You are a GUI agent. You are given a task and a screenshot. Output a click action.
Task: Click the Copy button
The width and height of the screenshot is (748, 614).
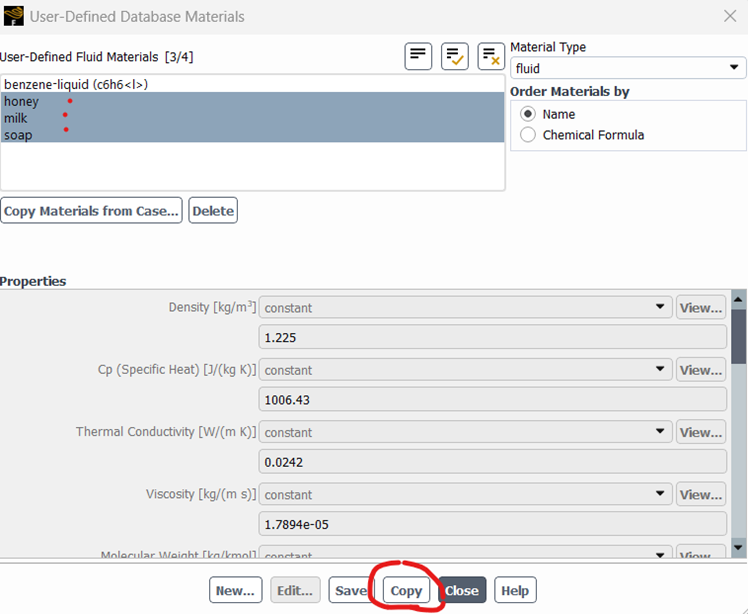pos(406,590)
